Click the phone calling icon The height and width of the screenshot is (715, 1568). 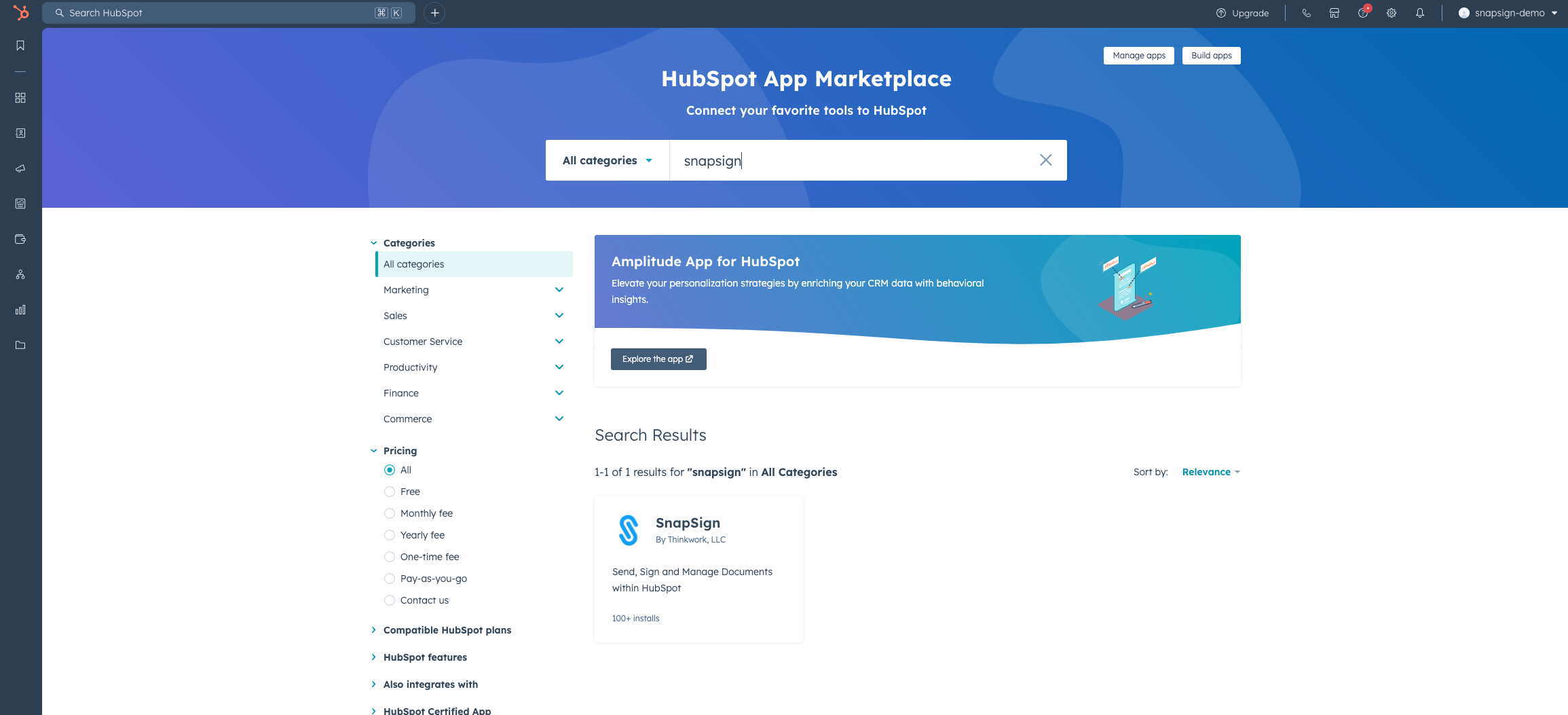coord(1306,13)
